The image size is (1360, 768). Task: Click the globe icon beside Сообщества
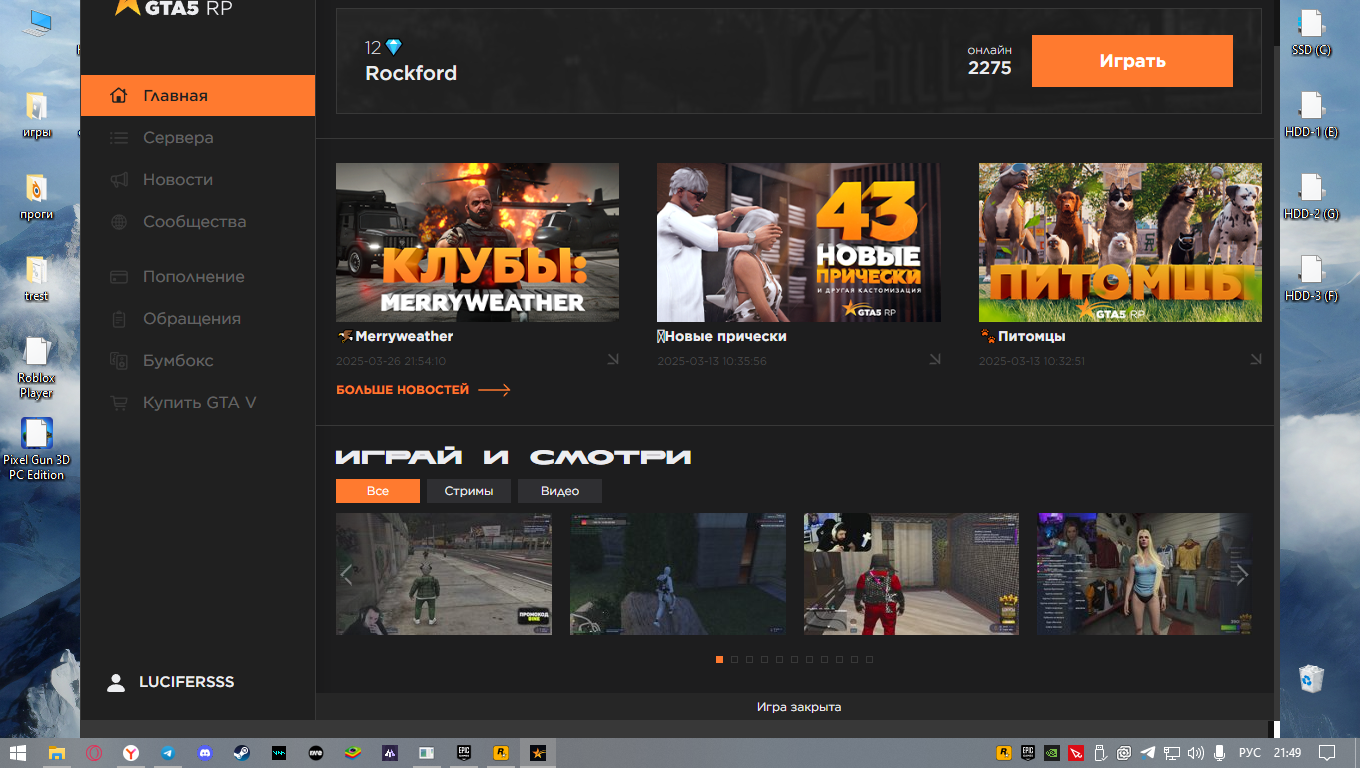pyautogui.click(x=119, y=222)
